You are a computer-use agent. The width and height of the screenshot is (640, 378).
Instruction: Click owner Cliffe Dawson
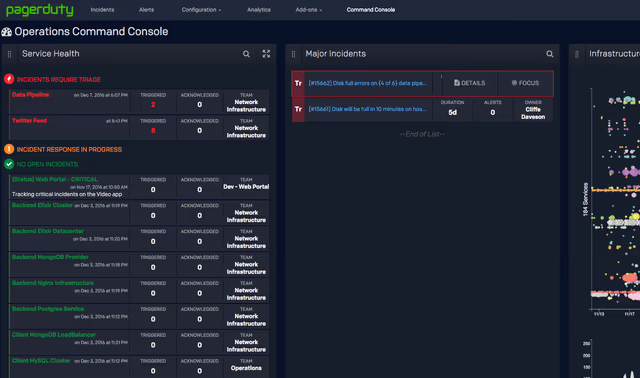click(533, 113)
